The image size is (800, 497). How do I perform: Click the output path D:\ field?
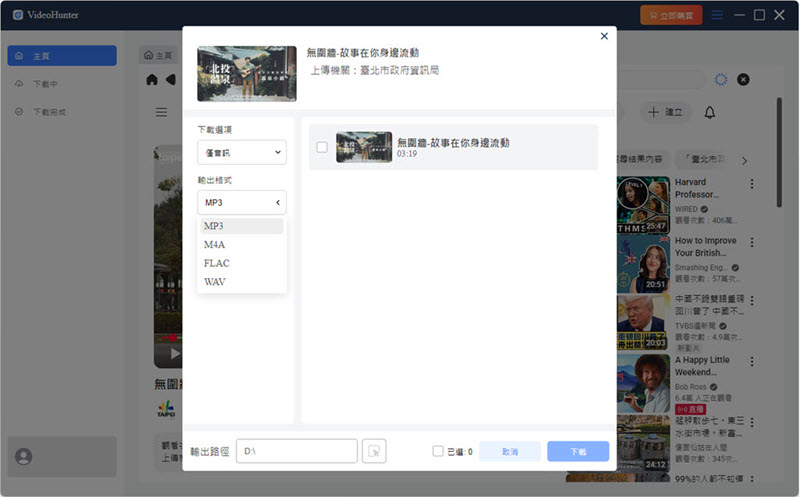point(296,451)
